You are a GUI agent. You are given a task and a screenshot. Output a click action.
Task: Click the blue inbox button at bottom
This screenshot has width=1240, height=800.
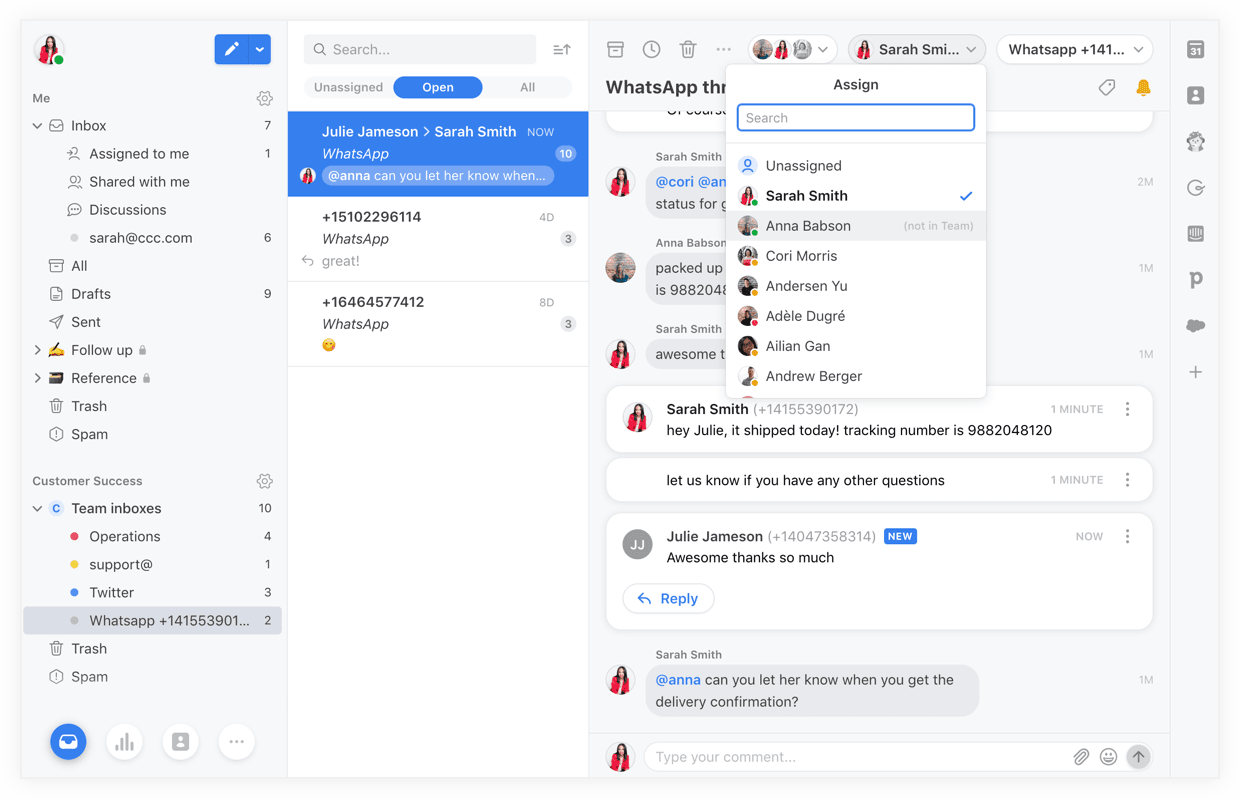coord(68,742)
